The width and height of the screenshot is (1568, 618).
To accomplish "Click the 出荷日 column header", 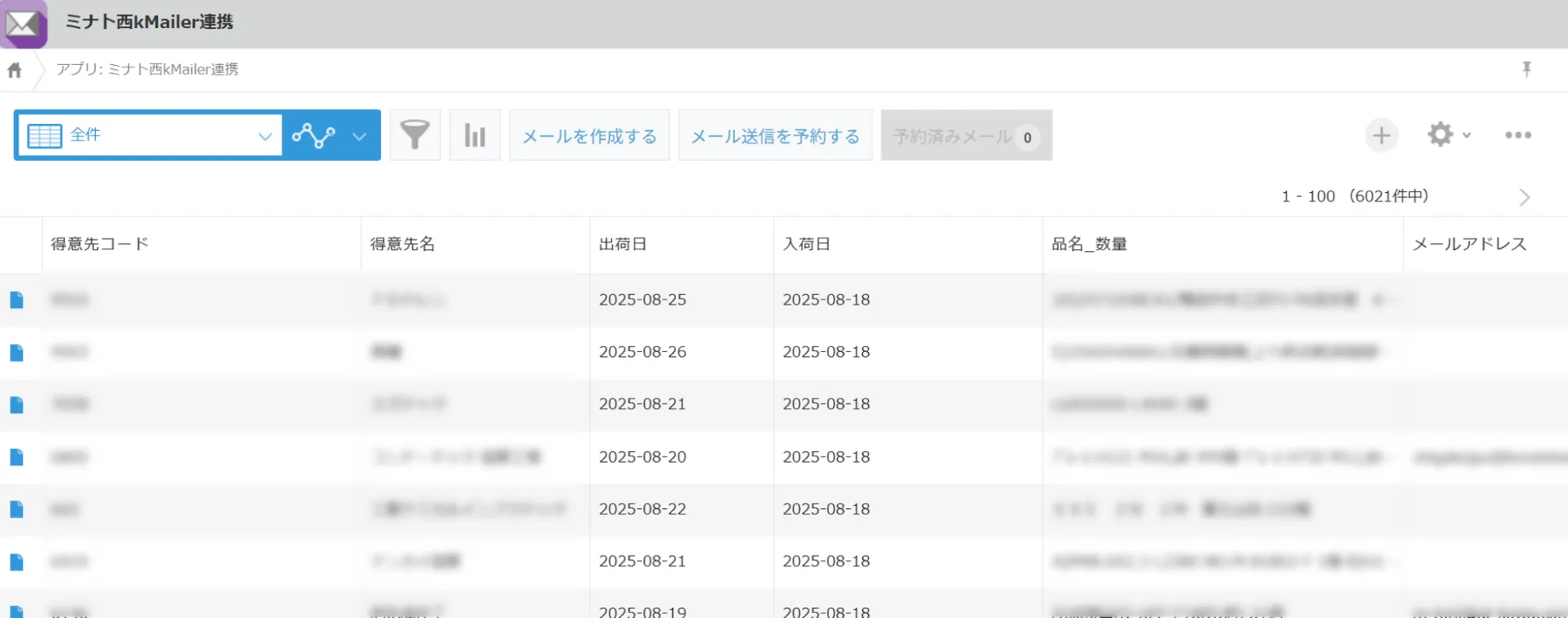I will coord(623,245).
